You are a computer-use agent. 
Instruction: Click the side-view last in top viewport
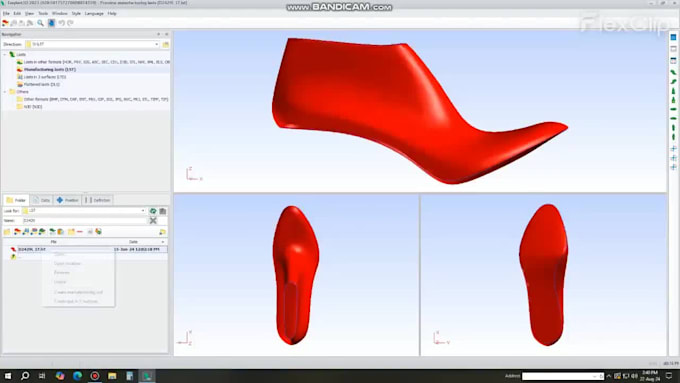click(420, 110)
